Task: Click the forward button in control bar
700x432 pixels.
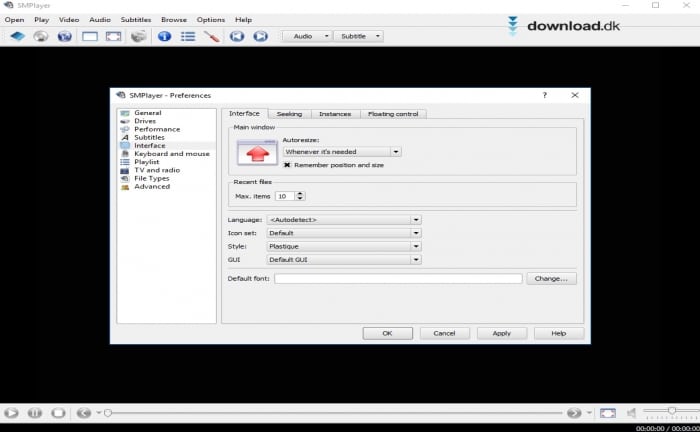Action: 574,413
